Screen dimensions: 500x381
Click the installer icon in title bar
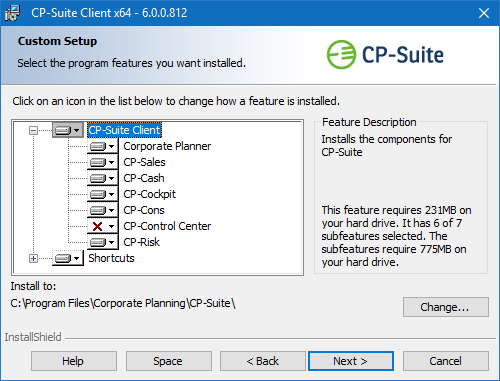pyautogui.click(x=12, y=13)
